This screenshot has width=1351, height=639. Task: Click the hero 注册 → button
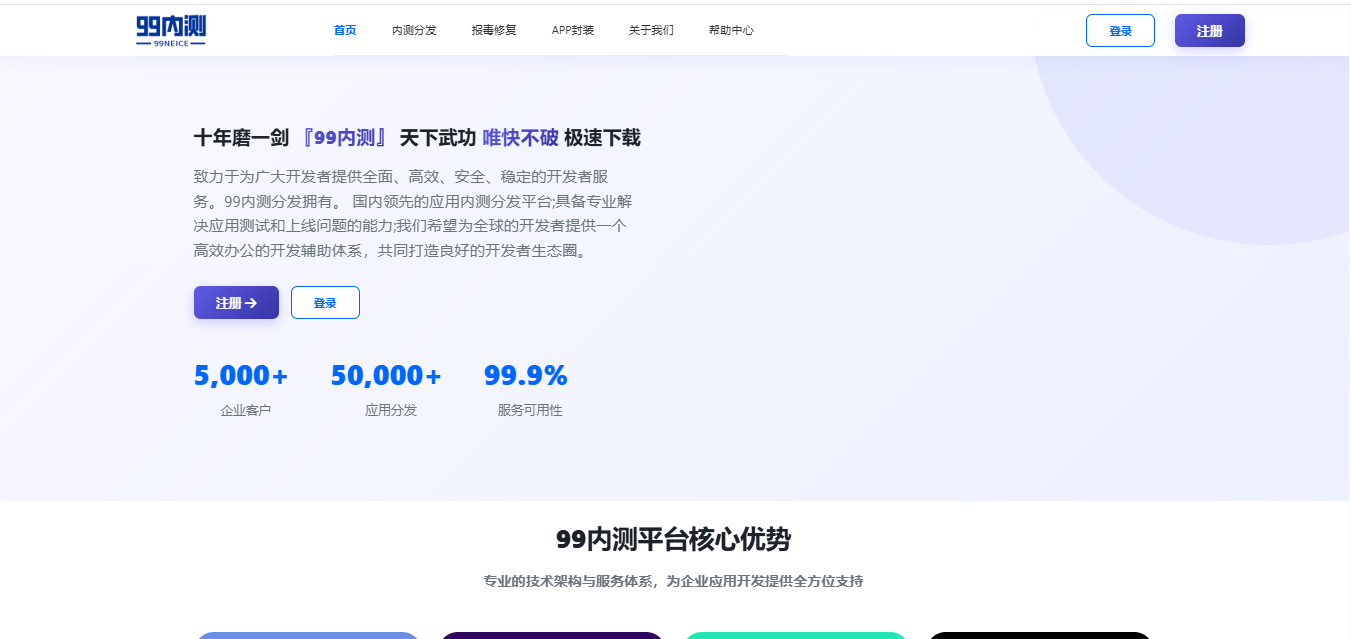(x=236, y=303)
